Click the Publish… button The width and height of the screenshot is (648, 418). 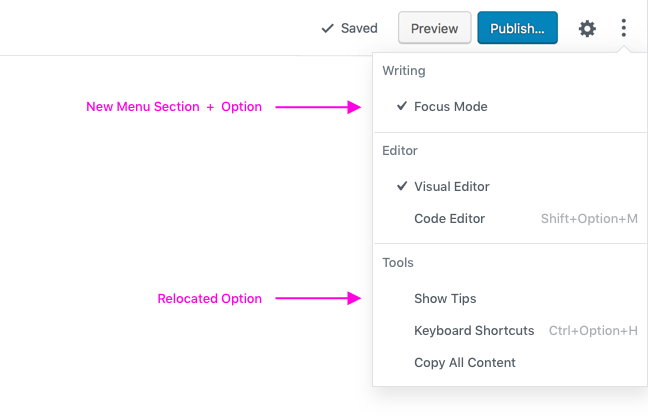tap(517, 28)
